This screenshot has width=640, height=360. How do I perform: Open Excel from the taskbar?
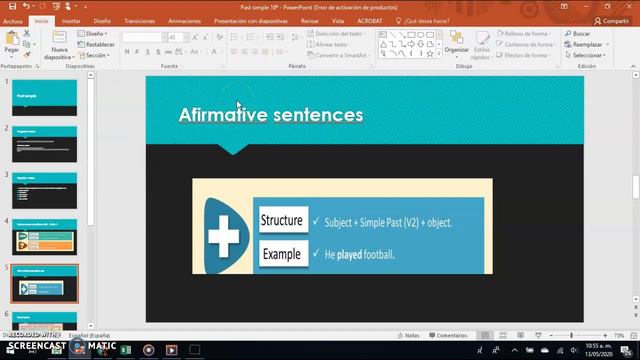tap(126, 350)
